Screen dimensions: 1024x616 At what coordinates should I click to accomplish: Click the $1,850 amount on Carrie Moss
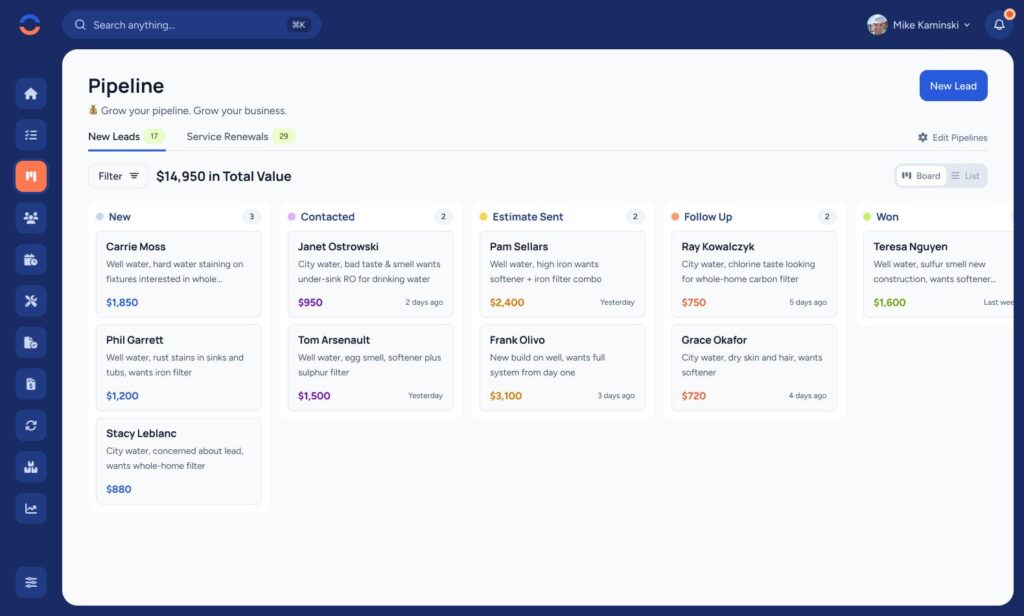pyautogui.click(x=122, y=302)
